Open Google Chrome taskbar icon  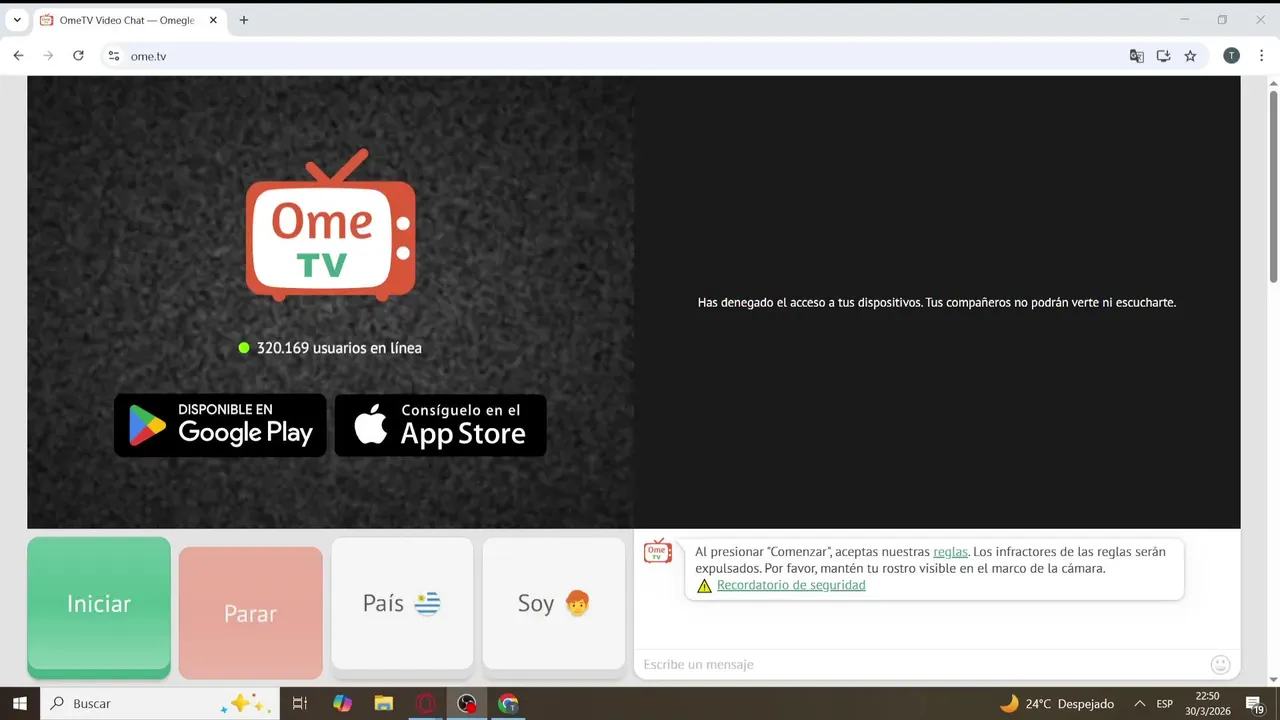coord(508,704)
